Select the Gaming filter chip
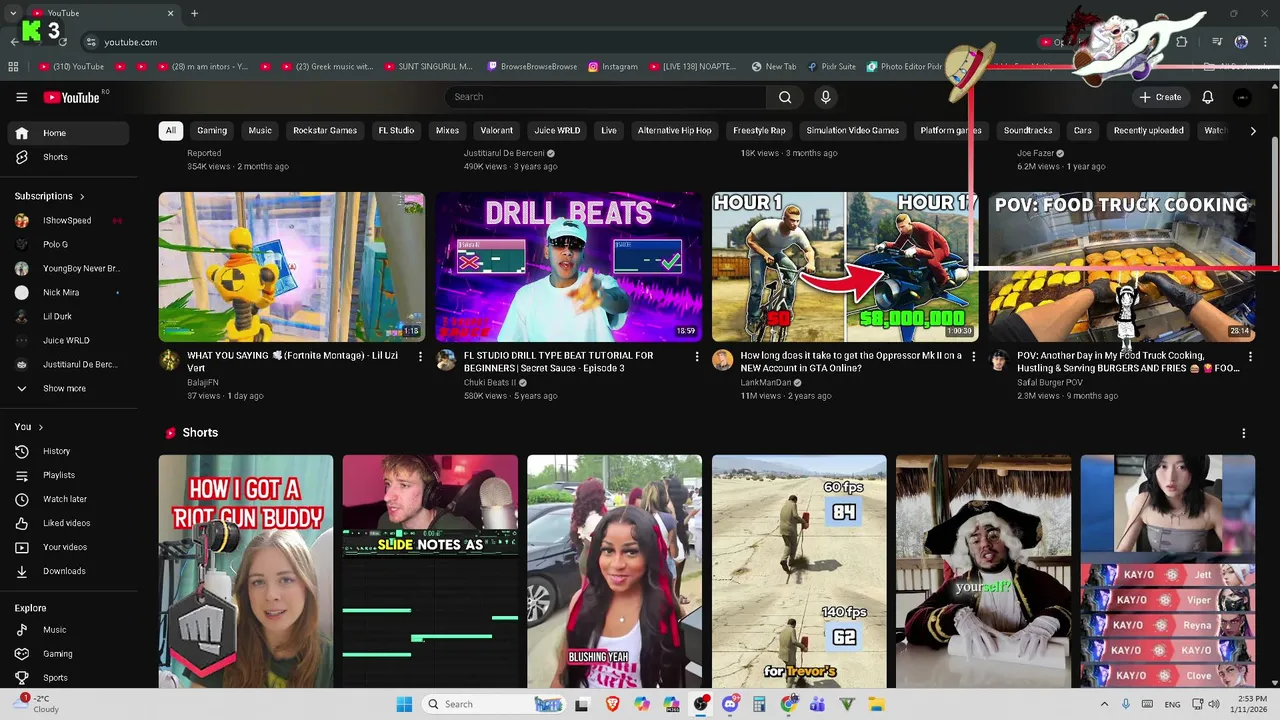The width and height of the screenshot is (1280, 720). [x=212, y=130]
